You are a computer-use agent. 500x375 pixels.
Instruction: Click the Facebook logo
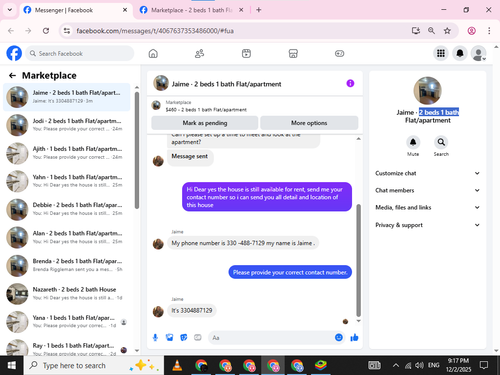pos(14,53)
